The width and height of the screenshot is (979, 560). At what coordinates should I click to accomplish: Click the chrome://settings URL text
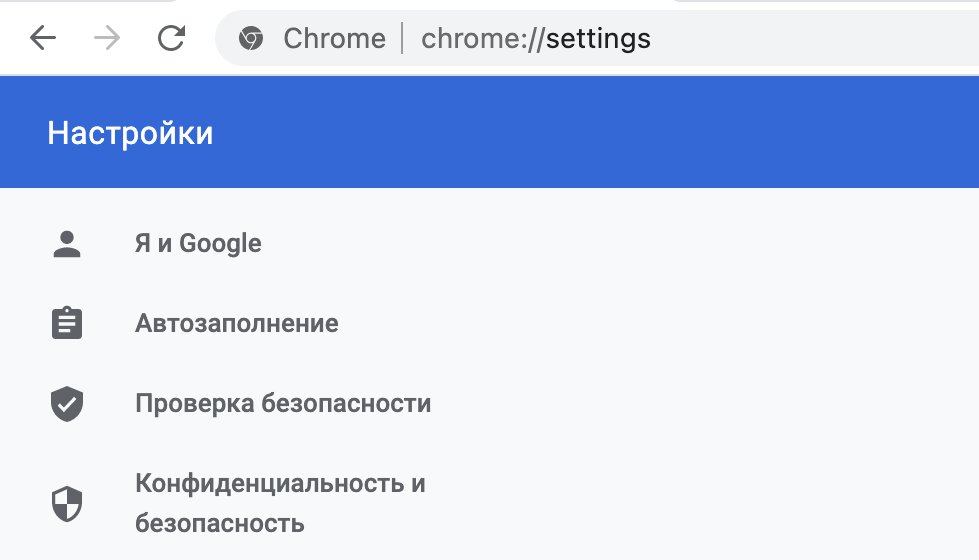[x=536, y=39]
